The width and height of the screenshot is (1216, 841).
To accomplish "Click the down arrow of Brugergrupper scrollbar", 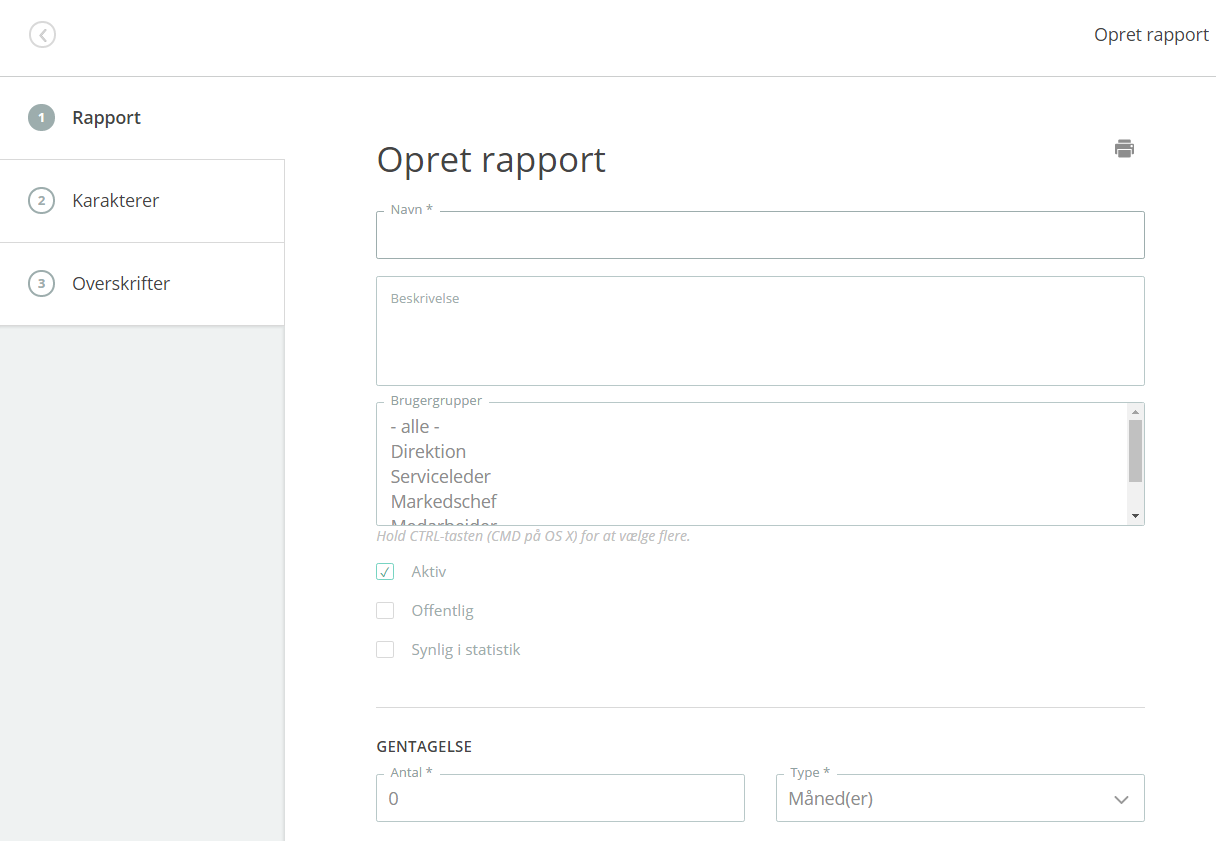I will coord(1135,515).
